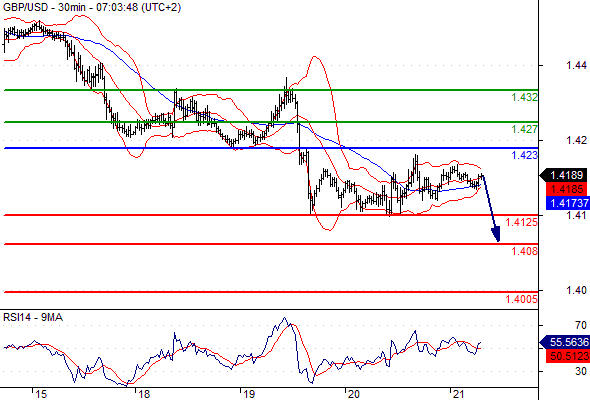
Task: Click the RSI 70 overbought axis label
Action: point(581,325)
